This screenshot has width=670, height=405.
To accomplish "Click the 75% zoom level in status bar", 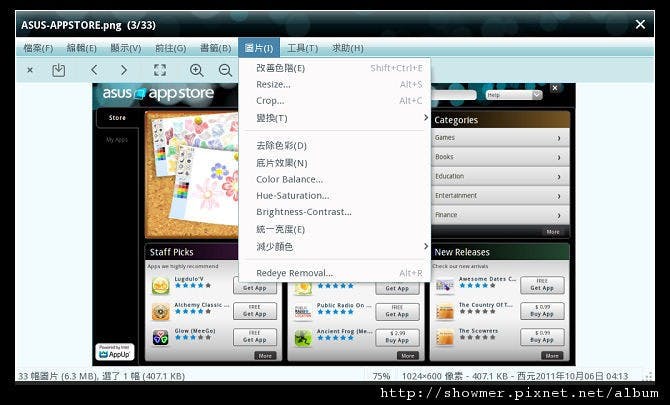I will coord(381,376).
